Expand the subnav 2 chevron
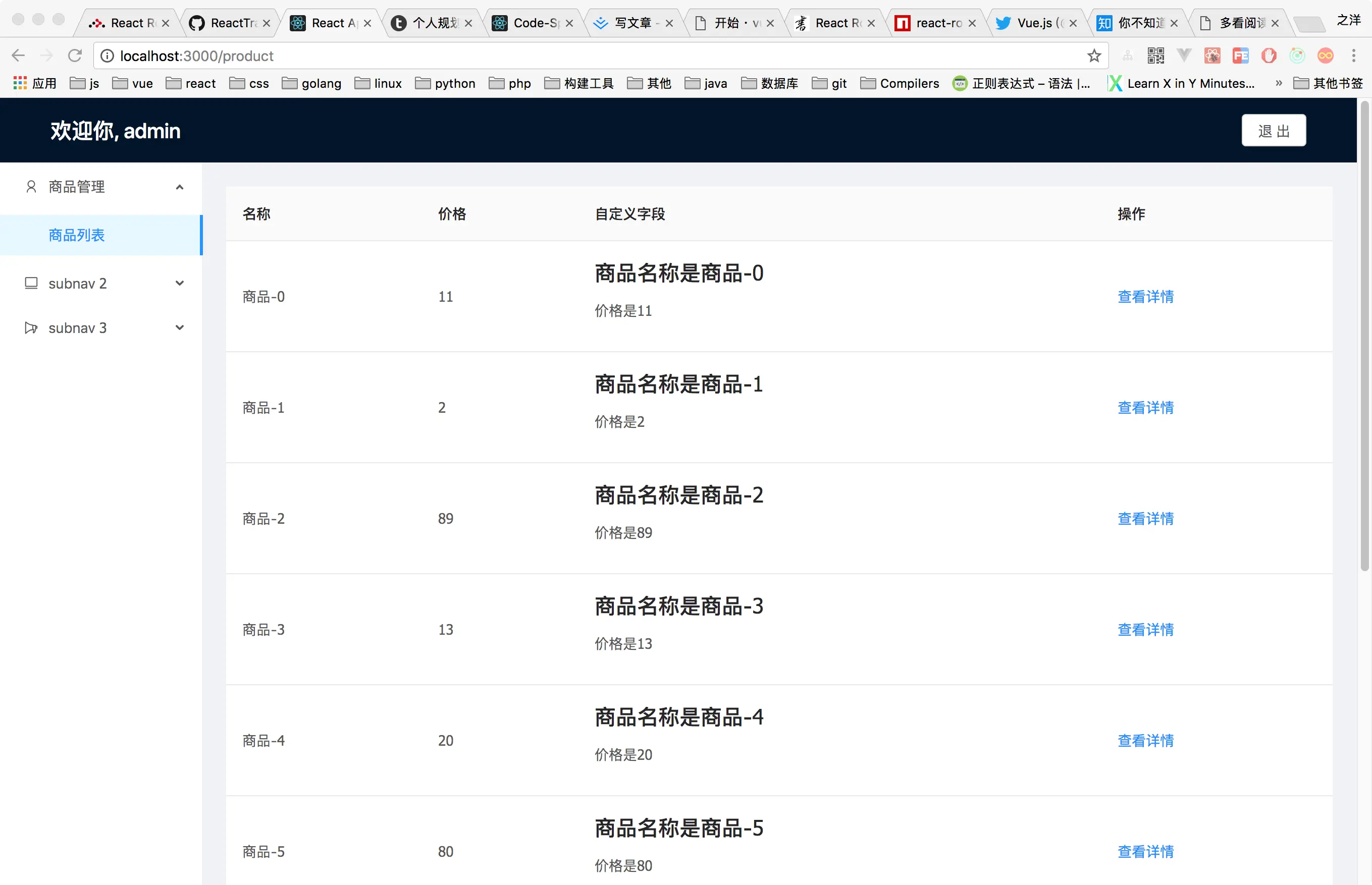The height and width of the screenshot is (885, 1372). (179, 284)
